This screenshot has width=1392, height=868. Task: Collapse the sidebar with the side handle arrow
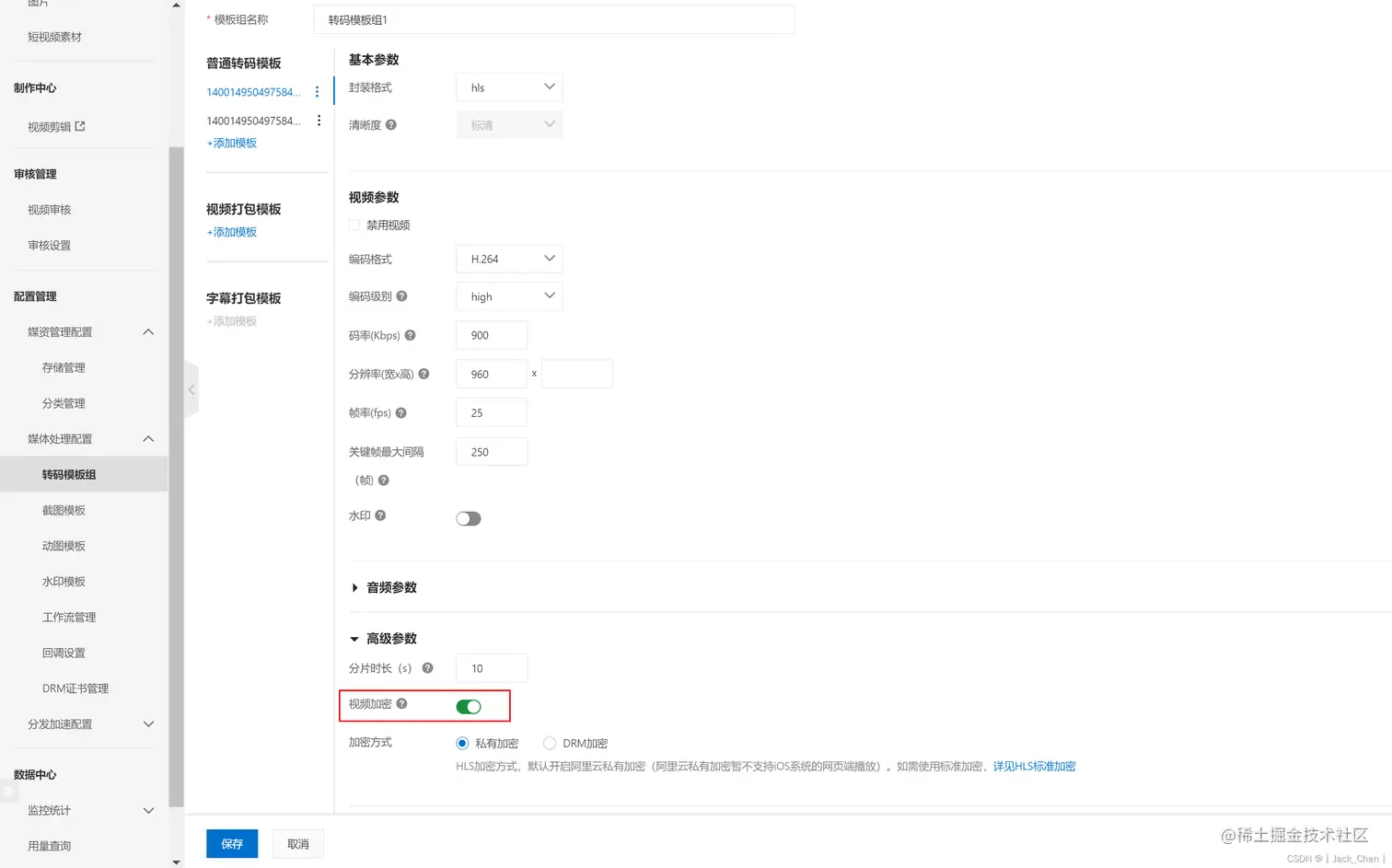[191, 390]
